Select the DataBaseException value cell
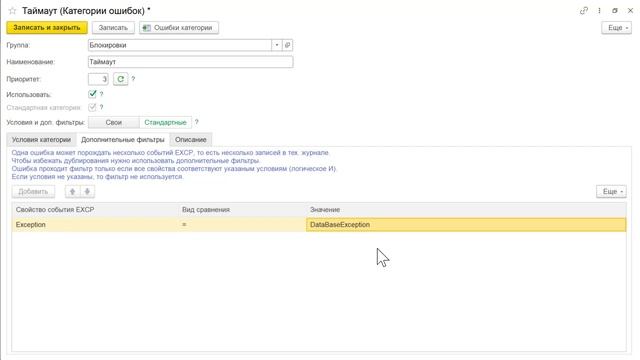The image size is (640, 360). pos(466,225)
